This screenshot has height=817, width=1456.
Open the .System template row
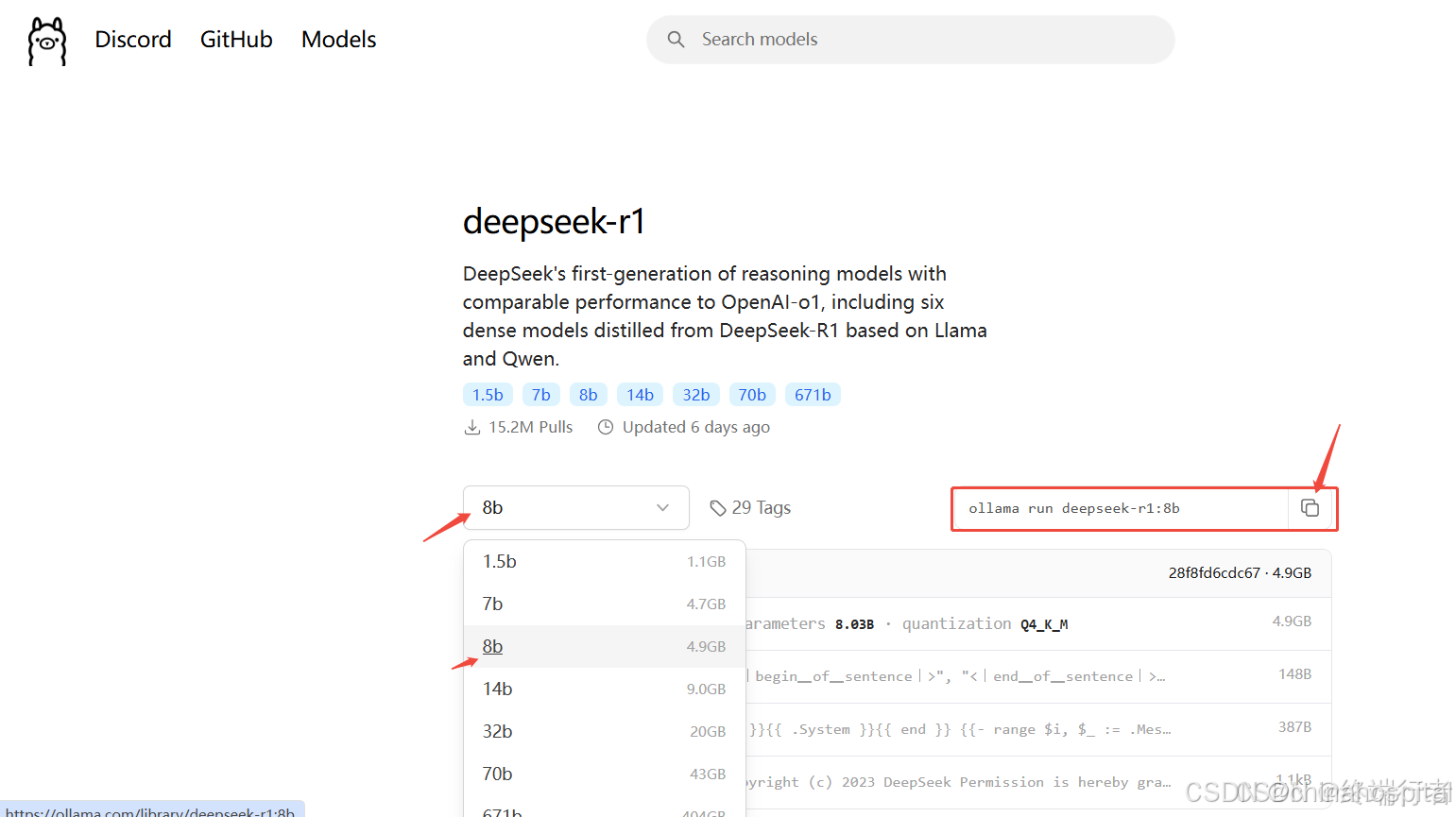coord(1038,730)
